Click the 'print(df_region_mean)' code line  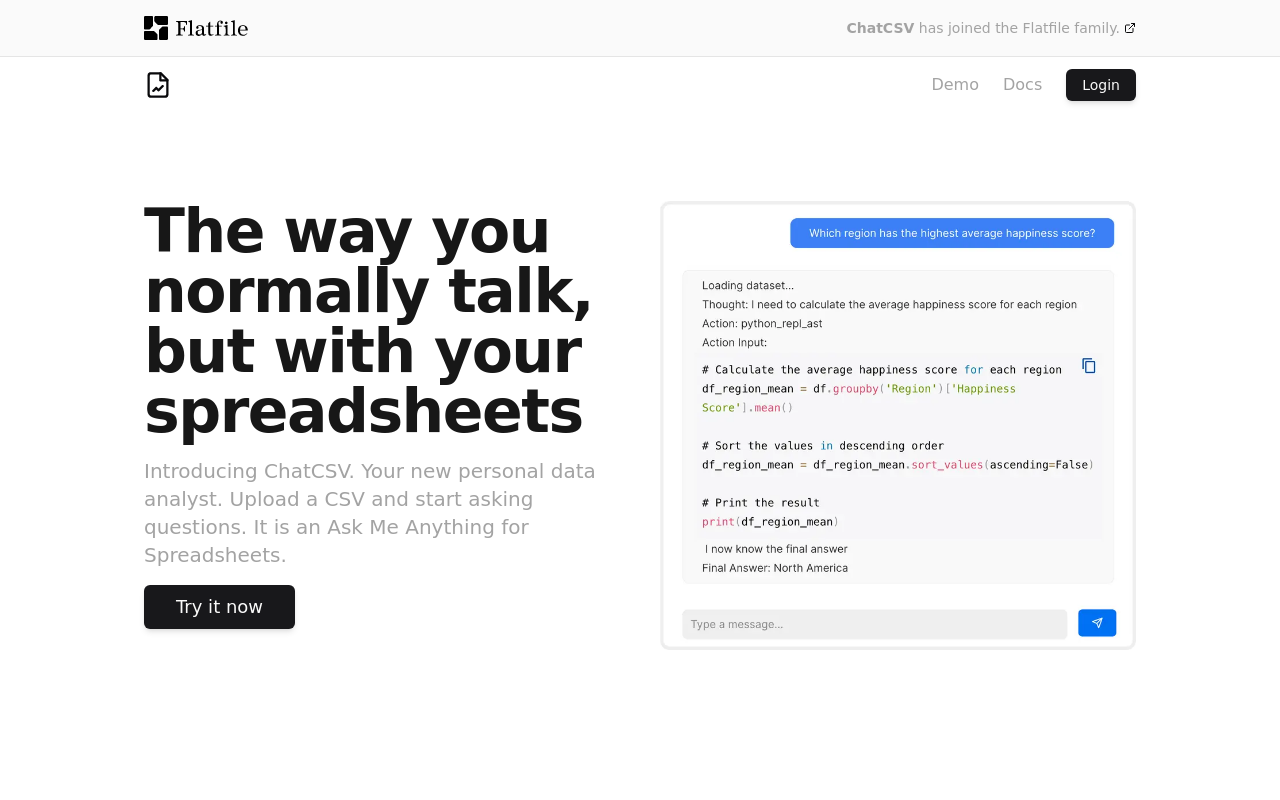[x=770, y=521]
